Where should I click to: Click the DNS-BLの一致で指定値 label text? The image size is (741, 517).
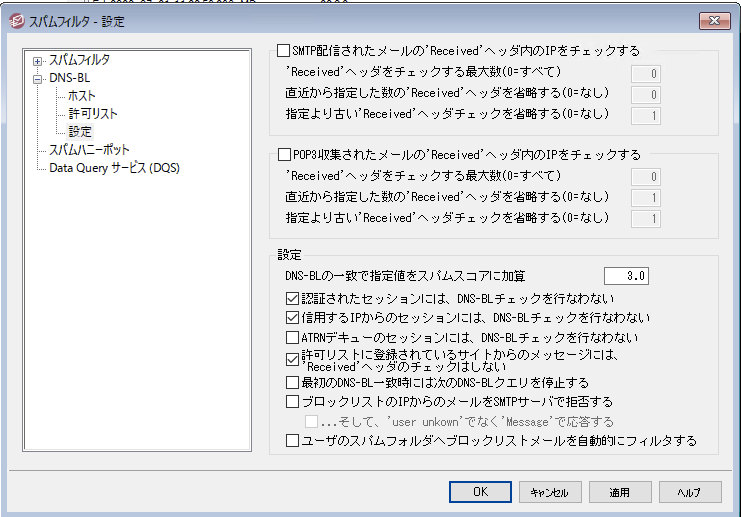coord(405,276)
